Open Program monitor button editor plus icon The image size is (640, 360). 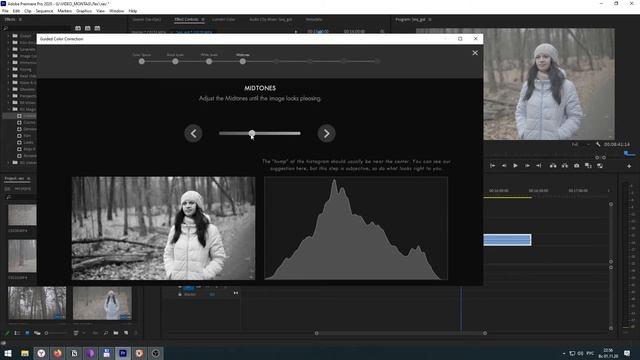pyautogui.click(x=629, y=166)
